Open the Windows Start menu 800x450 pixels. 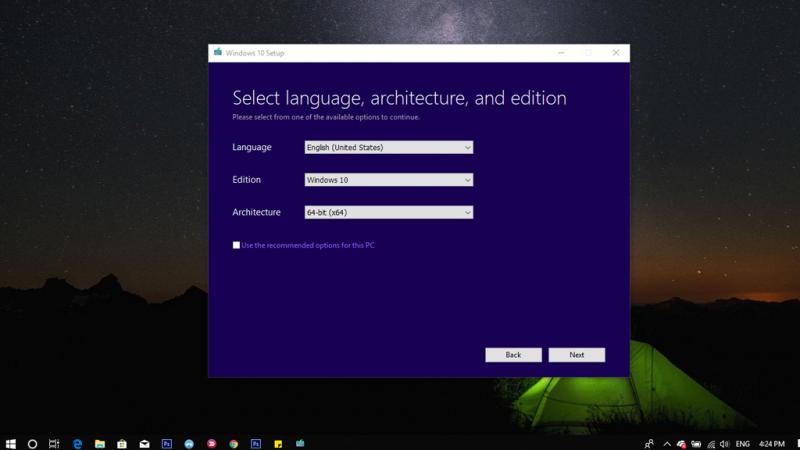[x=11, y=442]
